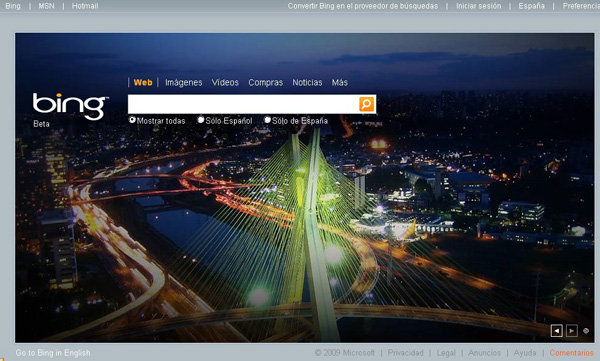The height and width of the screenshot is (361, 600).
Task: Switch to the Imágenes search tab
Action: point(184,82)
